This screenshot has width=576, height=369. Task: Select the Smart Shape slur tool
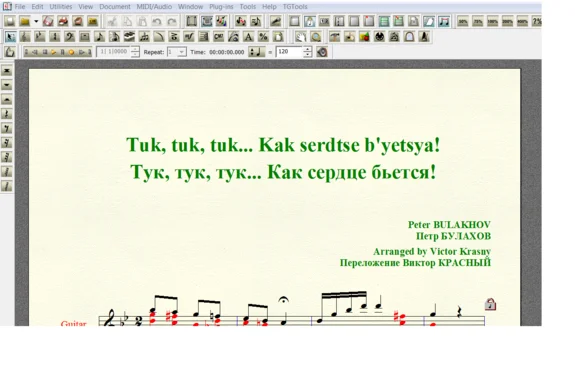[x=159, y=37]
